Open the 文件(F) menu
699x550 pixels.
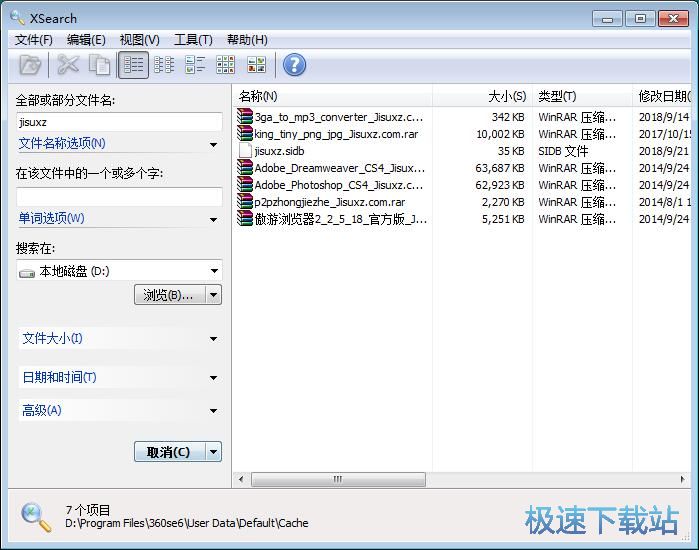(33, 40)
